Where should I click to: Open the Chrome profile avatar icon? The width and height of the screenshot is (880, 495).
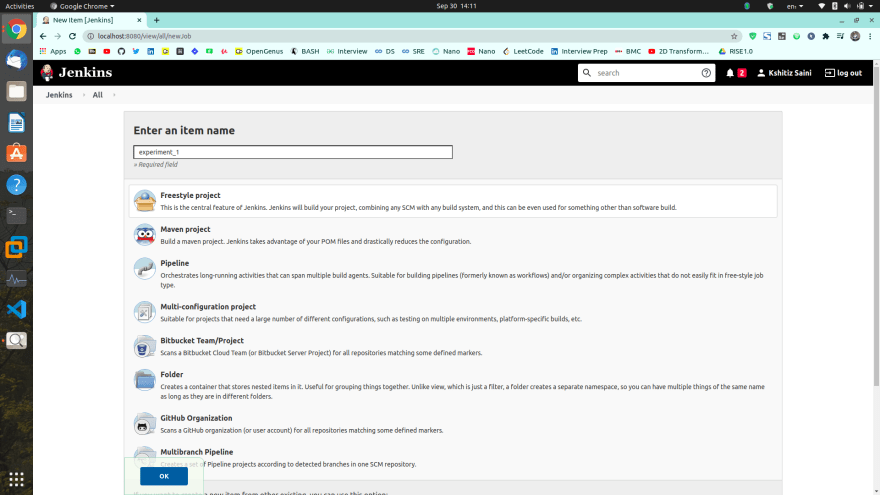(855, 36)
